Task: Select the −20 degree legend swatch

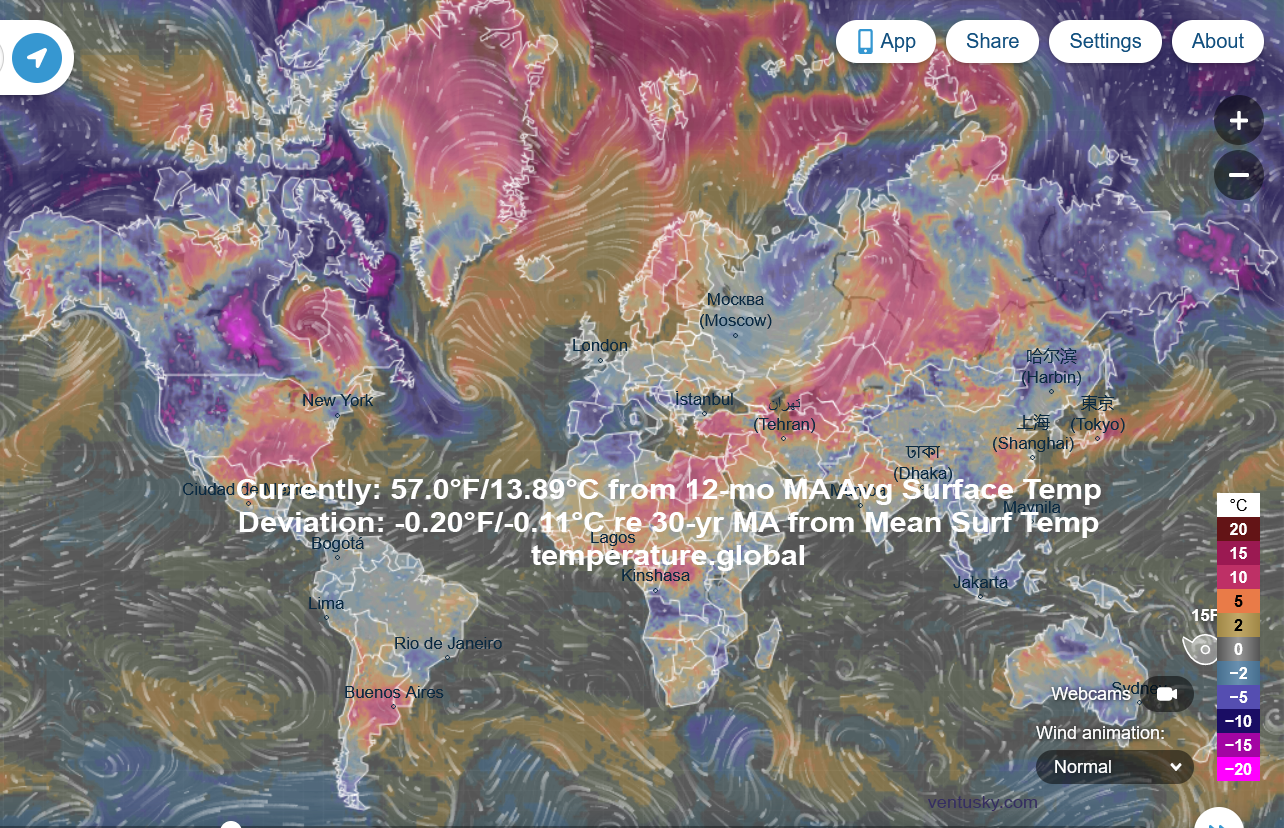Action: point(1237,769)
